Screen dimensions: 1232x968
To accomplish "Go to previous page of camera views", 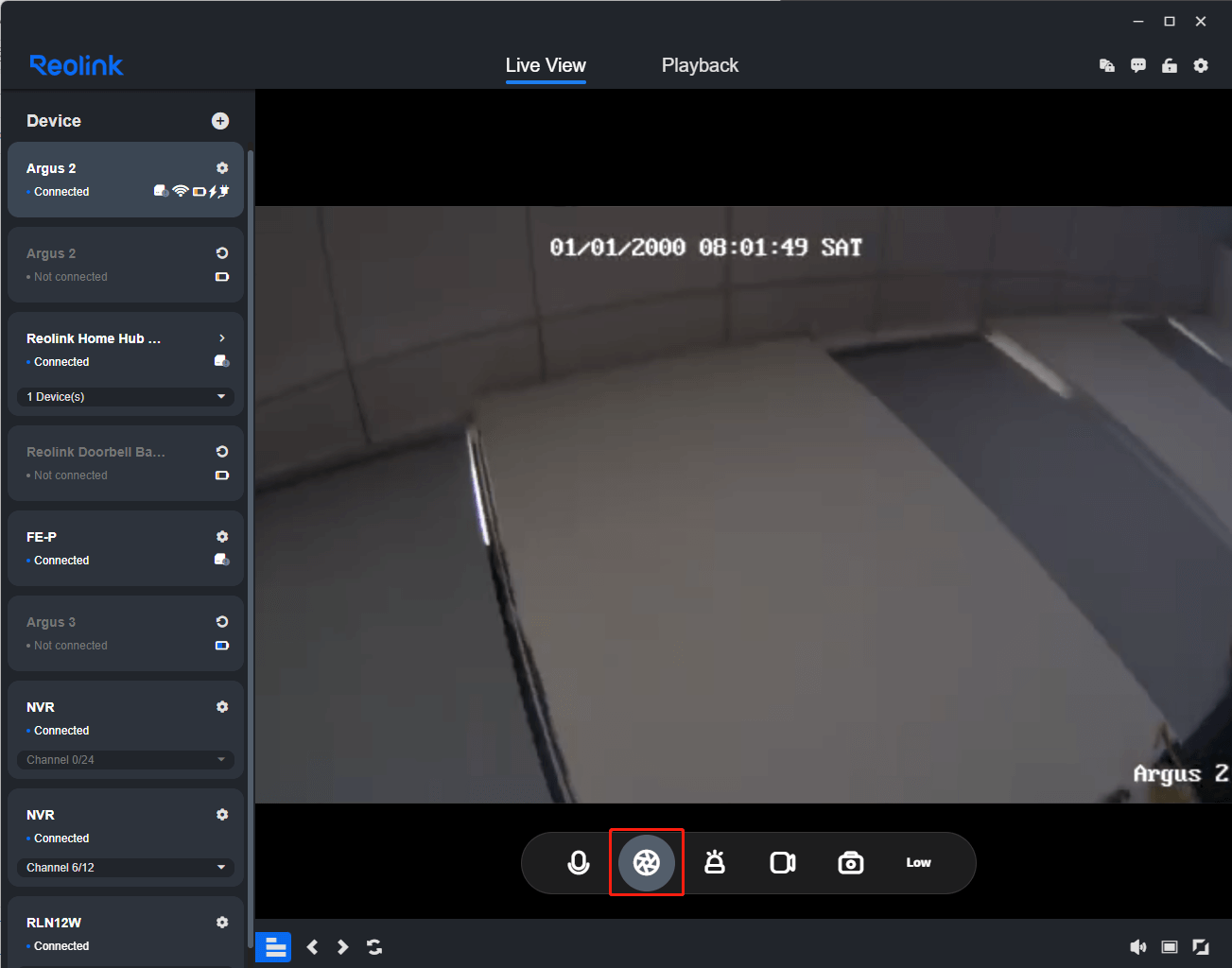I will tap(313, 947).
